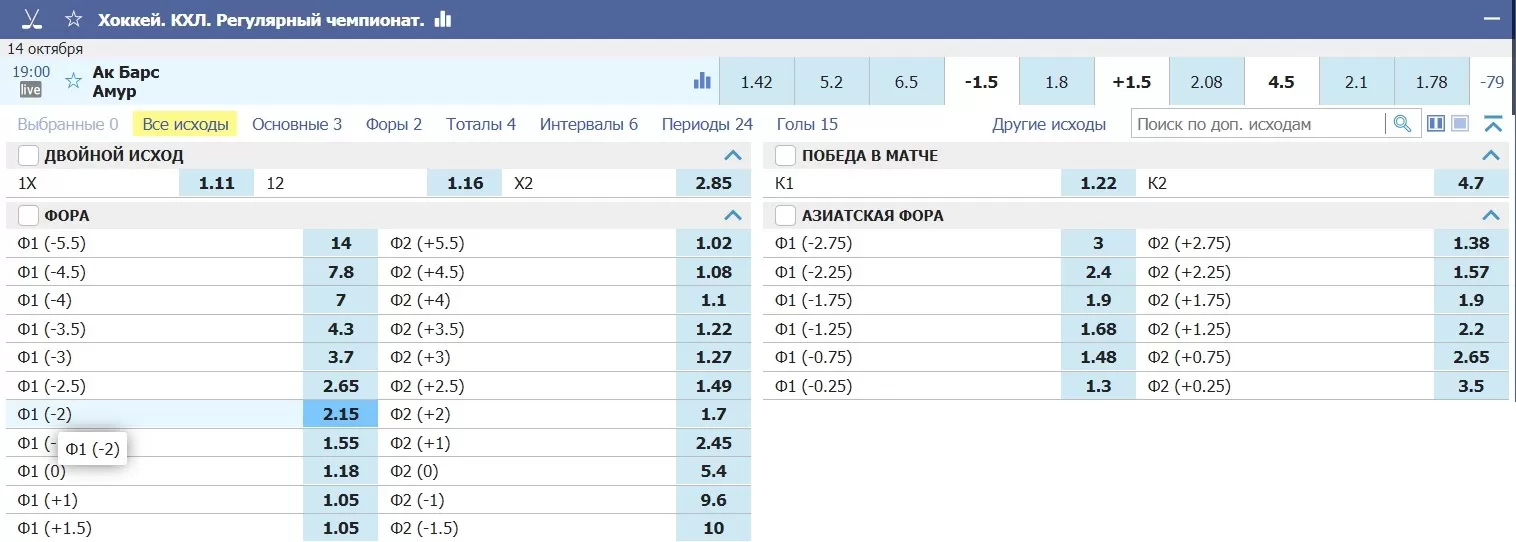Bet on X2 at 2.85
This screenshot has height=542, width=1516.
pyautogui.click(x=713, y=183)
